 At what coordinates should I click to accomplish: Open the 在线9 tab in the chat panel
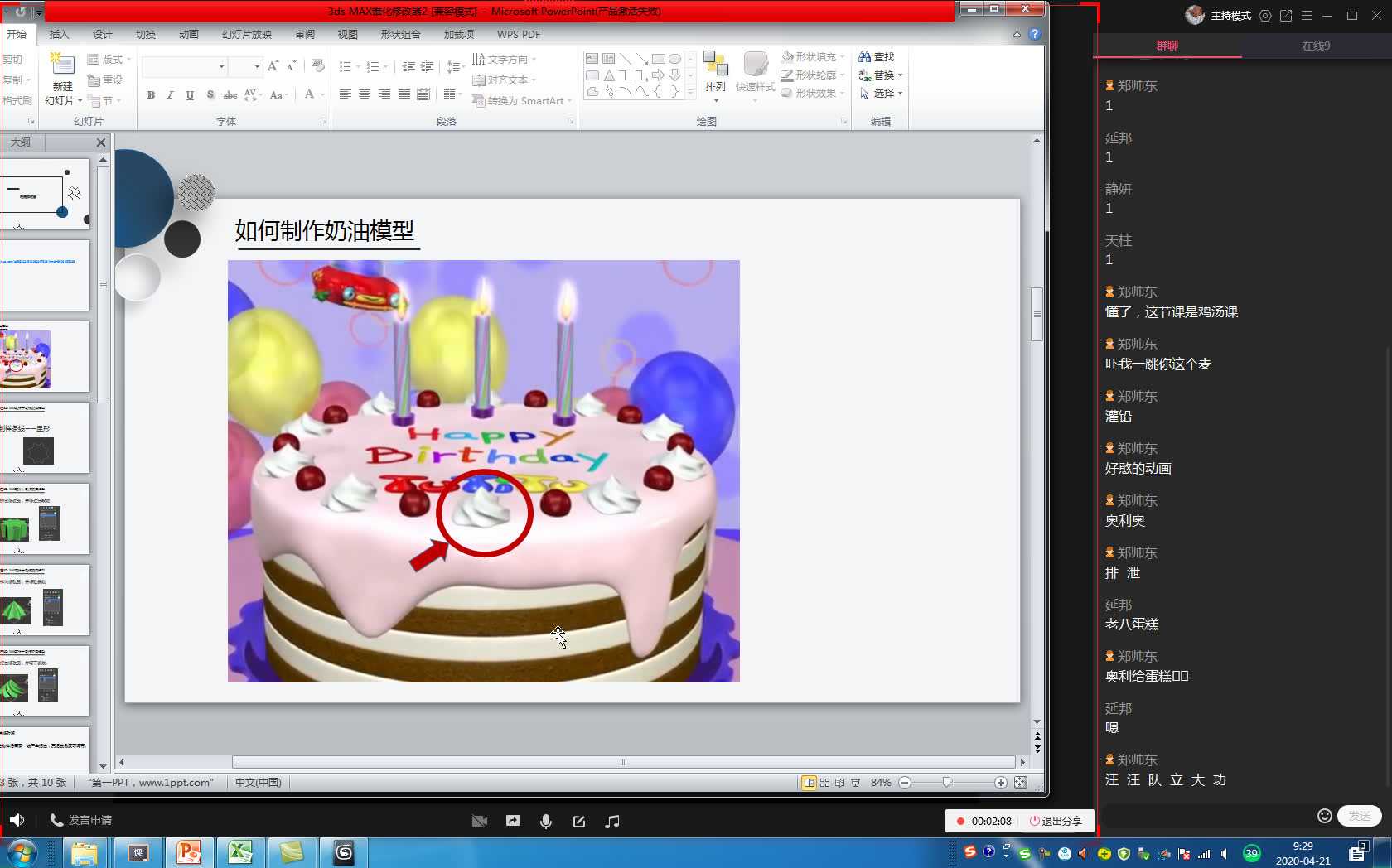pos(1314,46)
